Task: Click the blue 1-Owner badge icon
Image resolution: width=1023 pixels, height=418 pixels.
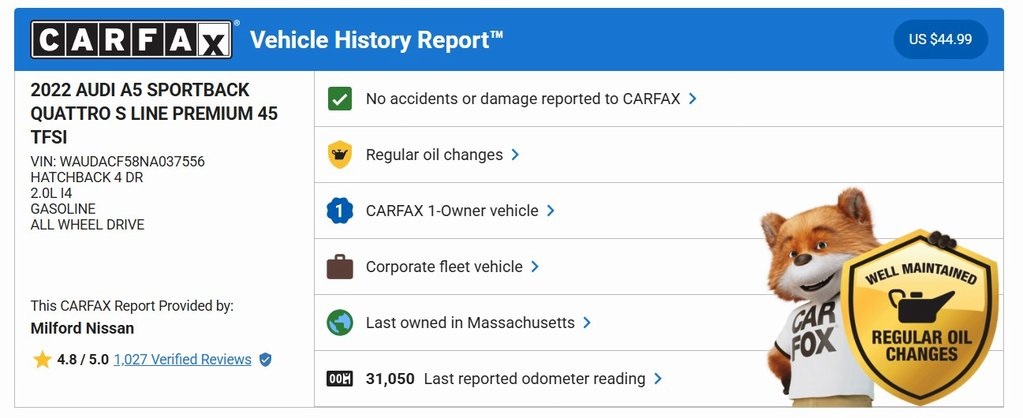Action: pos(340,211)
